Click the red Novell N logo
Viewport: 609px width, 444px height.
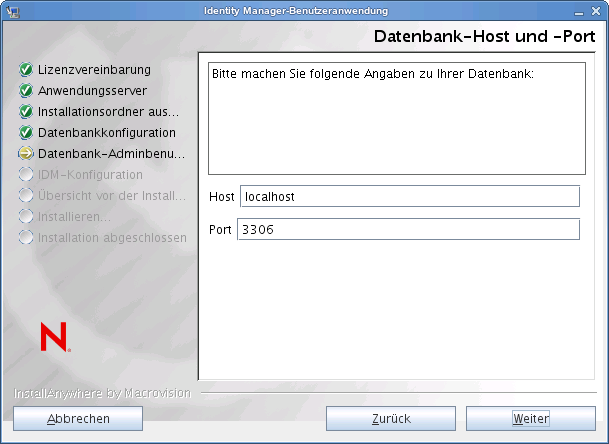click(55, 337)
